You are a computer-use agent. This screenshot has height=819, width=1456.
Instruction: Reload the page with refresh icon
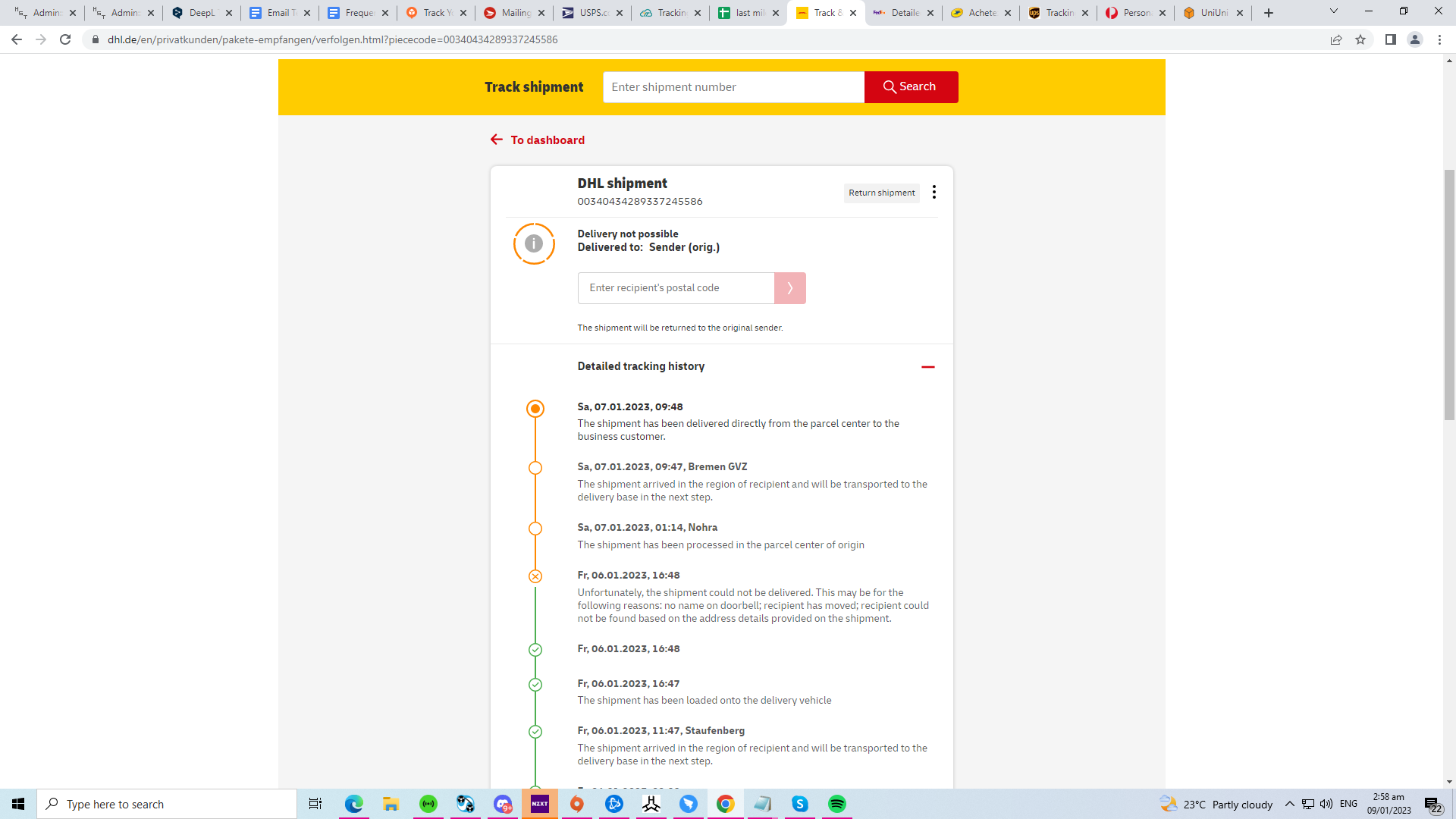[x=65, y=39]
